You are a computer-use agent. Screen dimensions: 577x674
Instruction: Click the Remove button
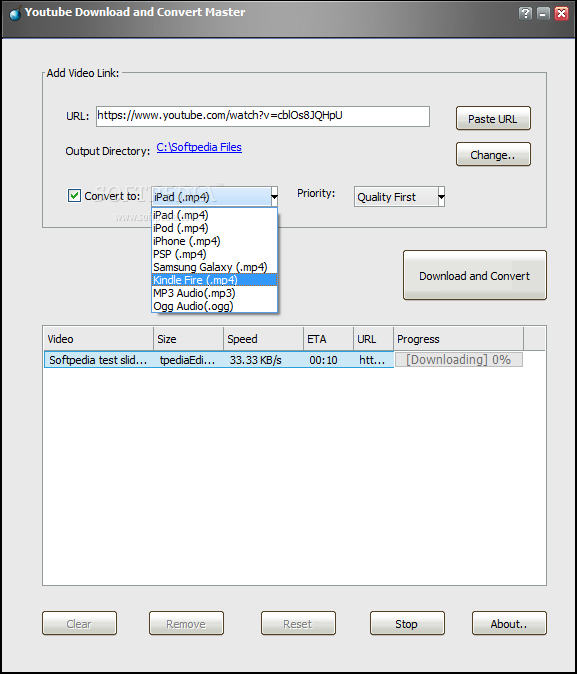click(186, 623)
